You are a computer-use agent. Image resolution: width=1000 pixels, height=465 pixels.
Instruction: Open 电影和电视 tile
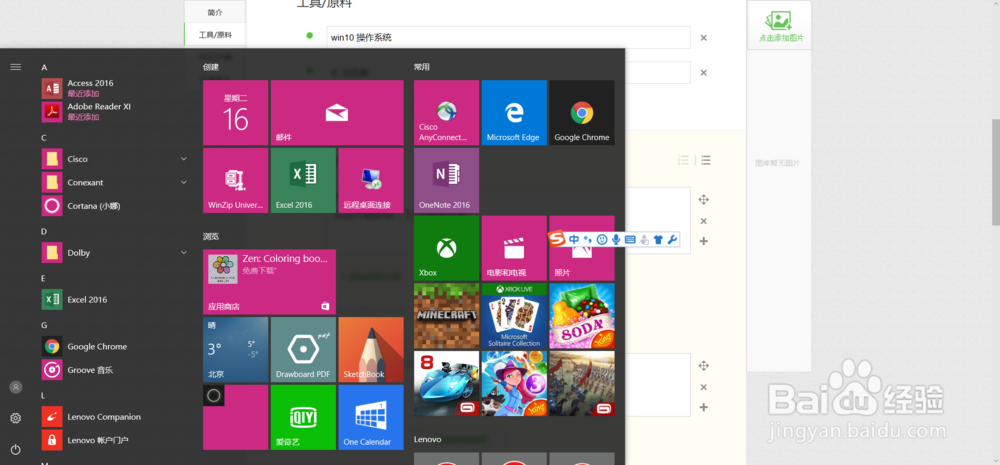514,248
